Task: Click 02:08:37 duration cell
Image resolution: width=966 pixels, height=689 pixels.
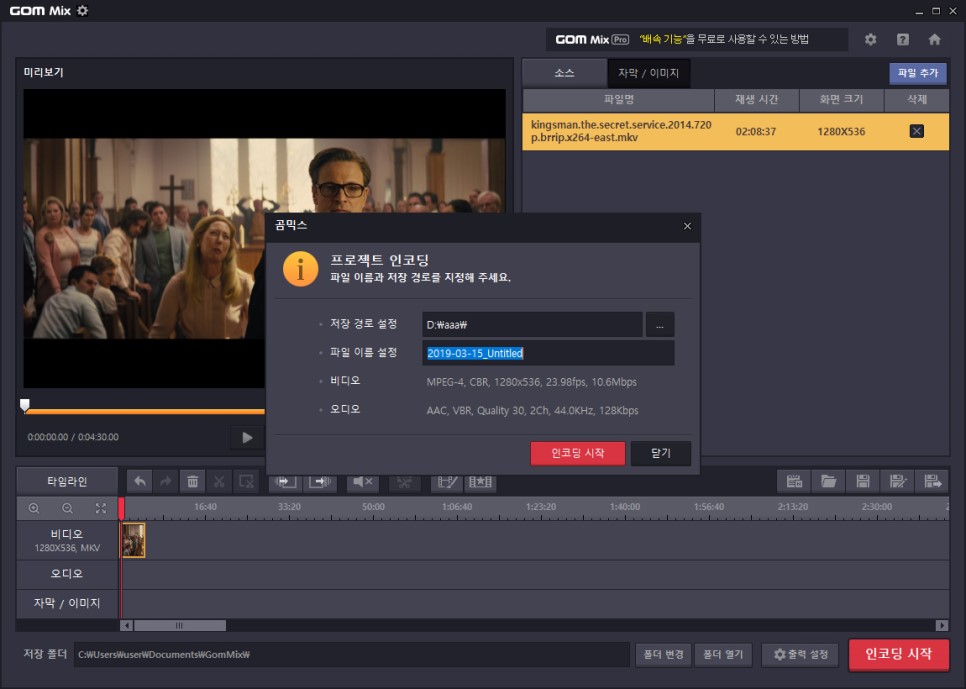Action: click(x=756, y=131)
